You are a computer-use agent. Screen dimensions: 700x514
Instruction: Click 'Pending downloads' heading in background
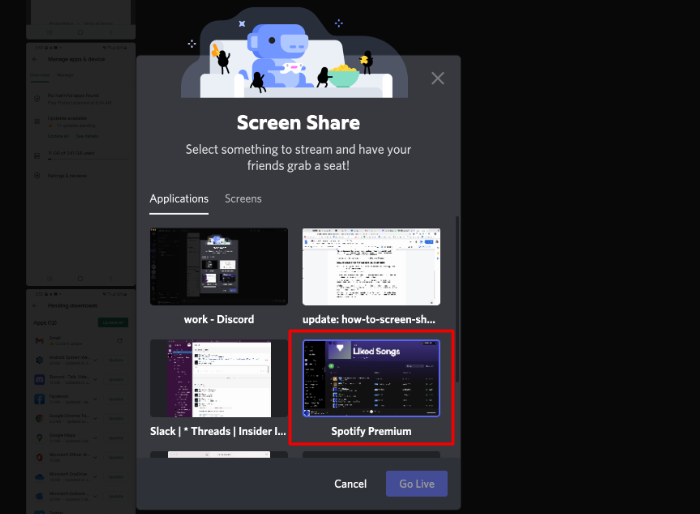tap(72, 306)
